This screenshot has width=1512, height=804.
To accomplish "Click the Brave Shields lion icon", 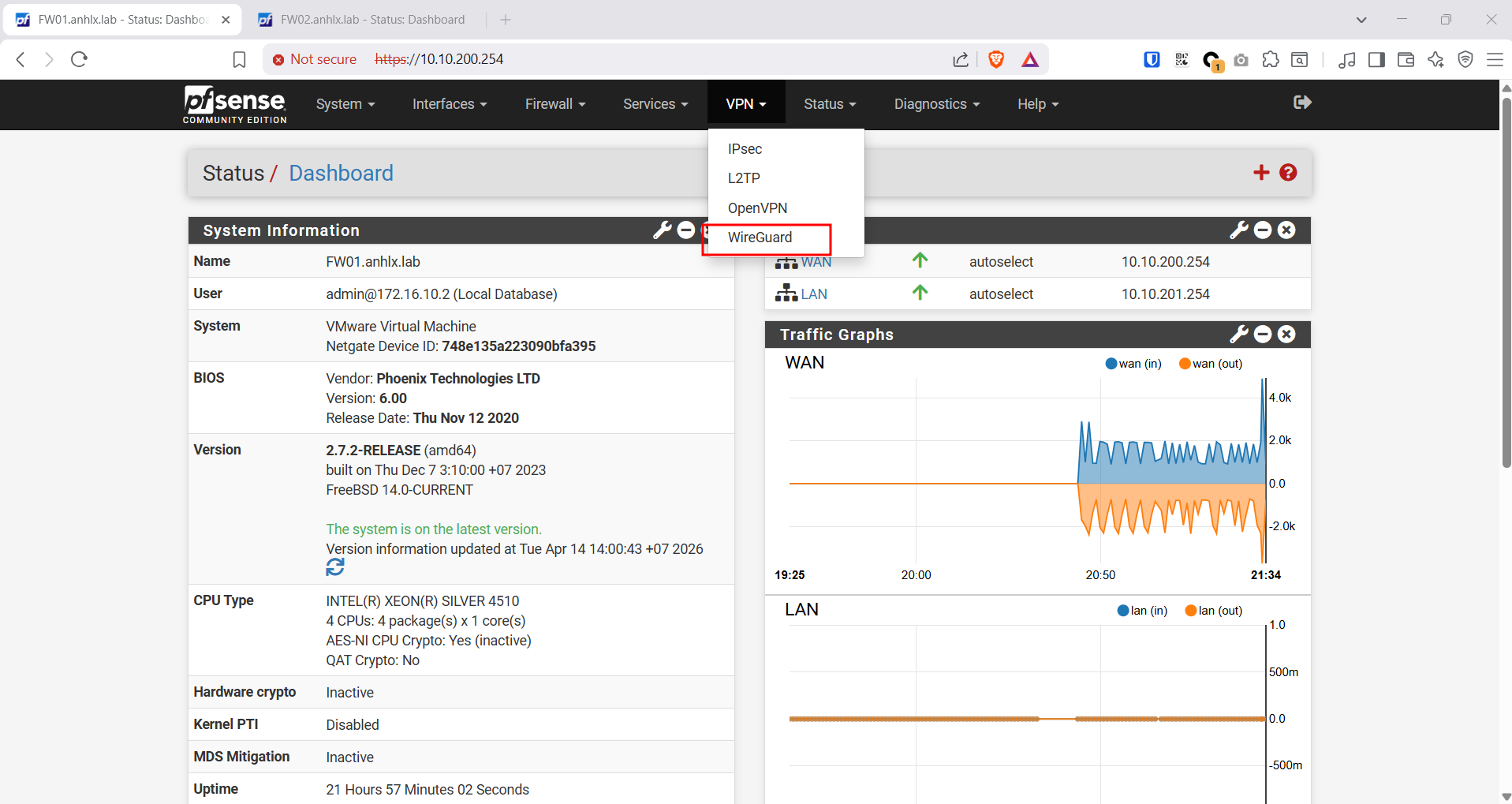I will click(996, 59).
